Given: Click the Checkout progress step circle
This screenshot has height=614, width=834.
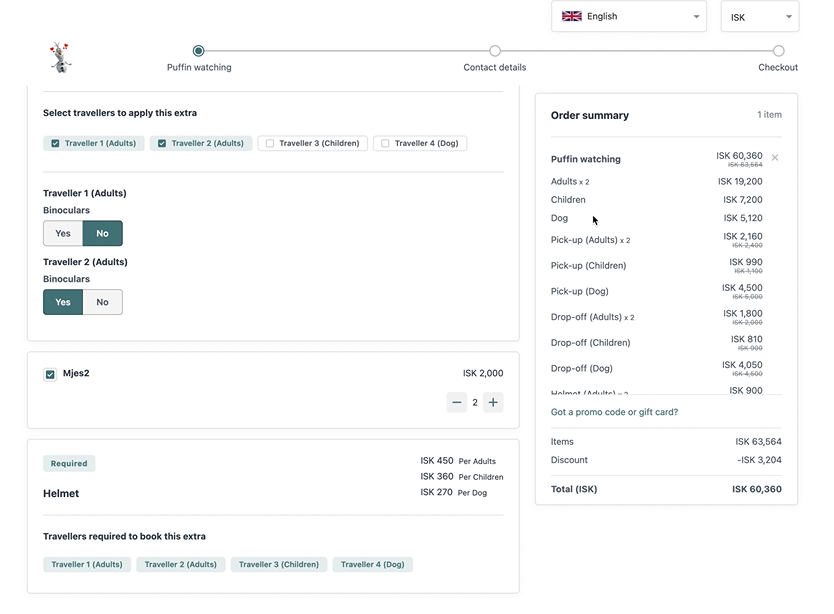Looking at the screenshot, I should click(x=778, y=49).
